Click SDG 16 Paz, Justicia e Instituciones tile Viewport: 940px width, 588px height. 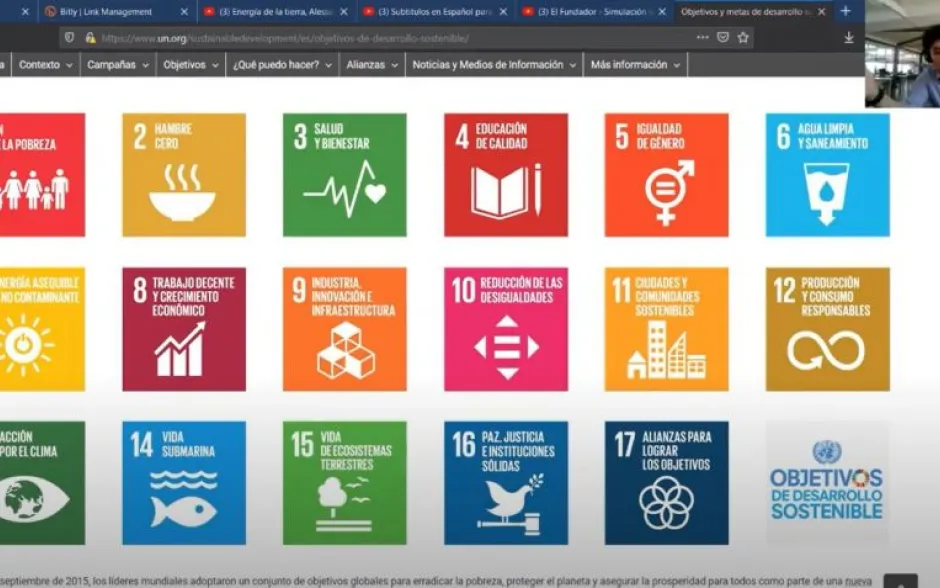pos(506,483)
